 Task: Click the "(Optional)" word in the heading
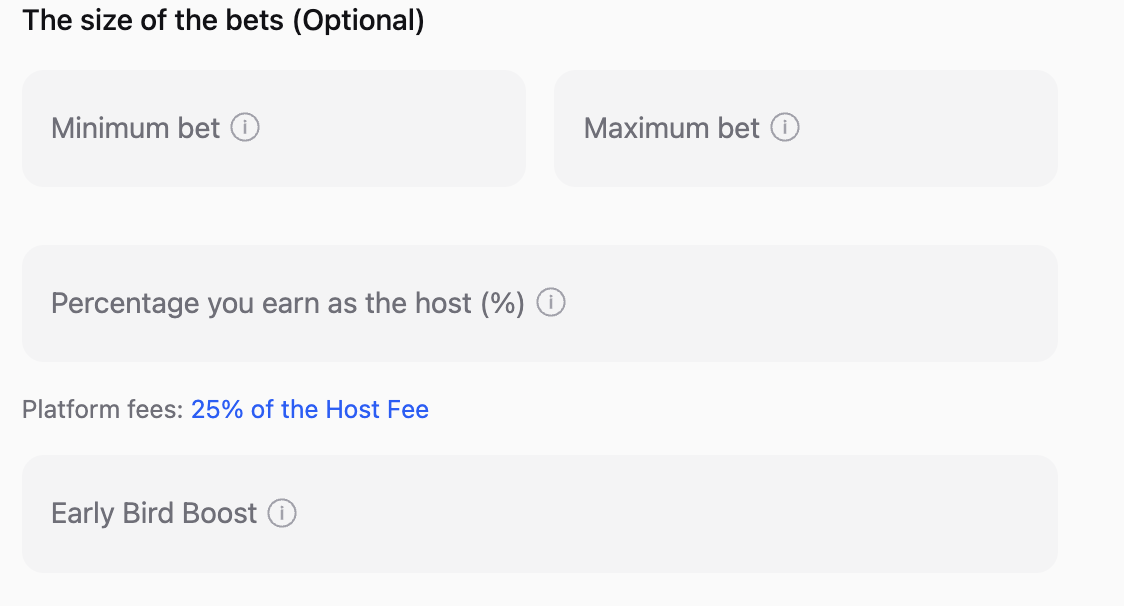[358, 20]
